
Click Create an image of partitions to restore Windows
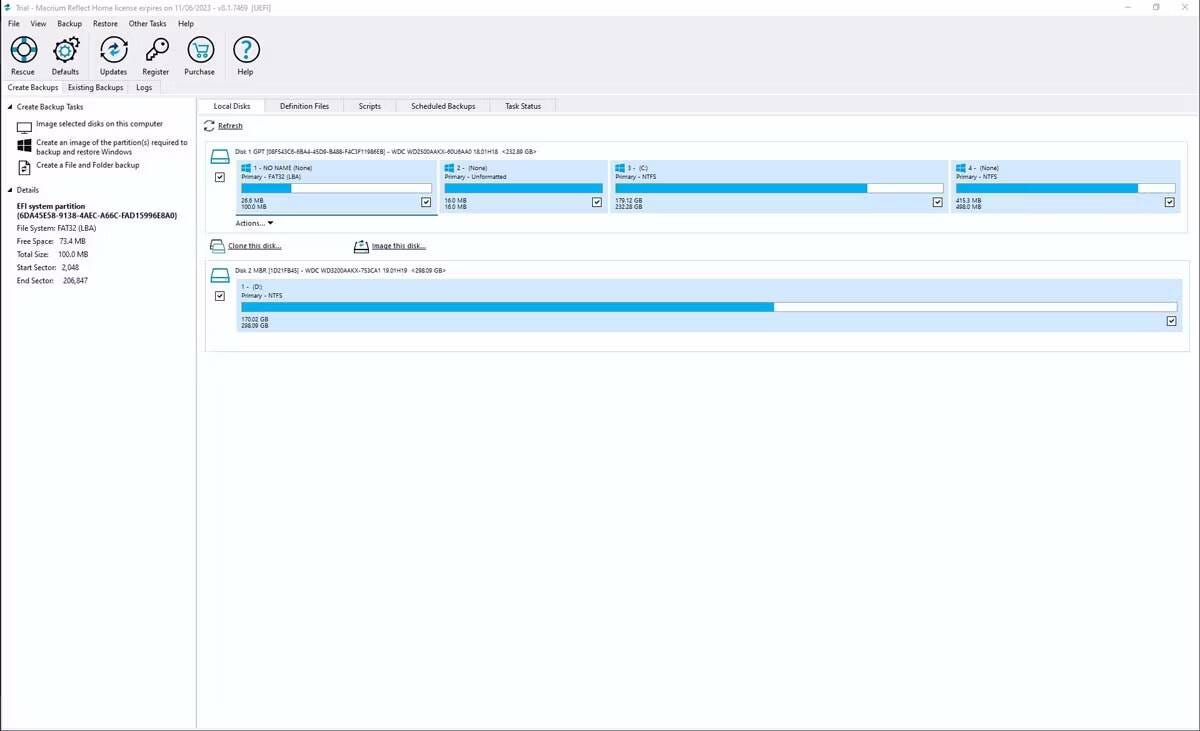tap(112, 147)
